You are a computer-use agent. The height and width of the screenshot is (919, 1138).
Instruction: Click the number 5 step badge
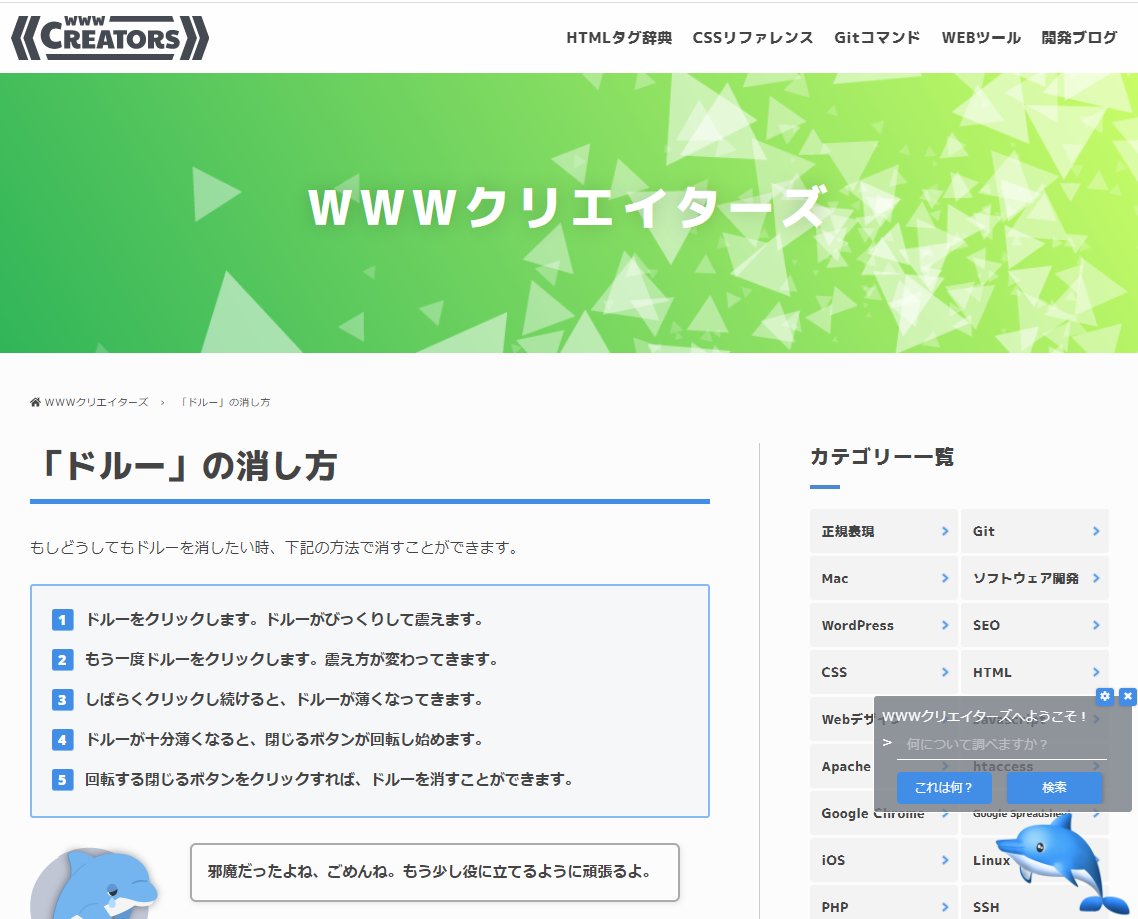62,780
